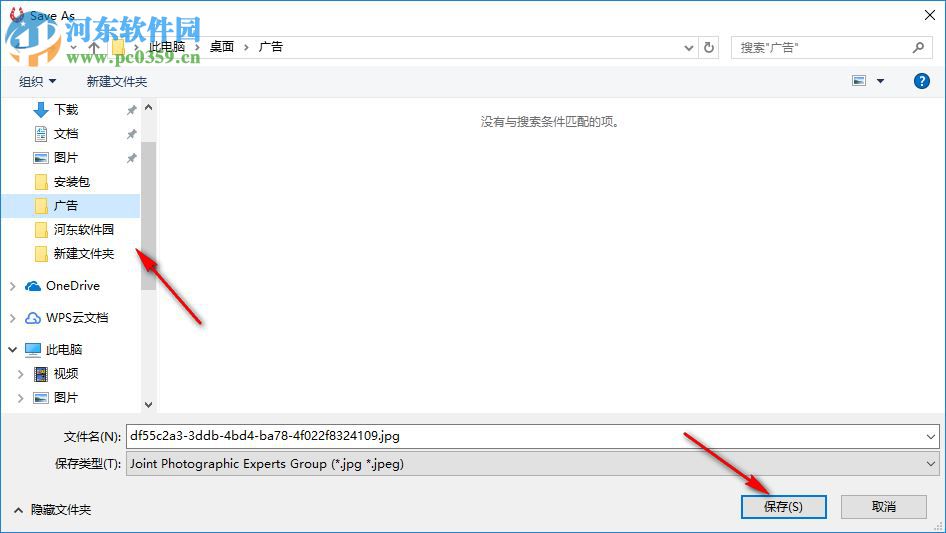
Task: Open the 新建文件夹 folder in sidebar
Action: coord(83,254)
